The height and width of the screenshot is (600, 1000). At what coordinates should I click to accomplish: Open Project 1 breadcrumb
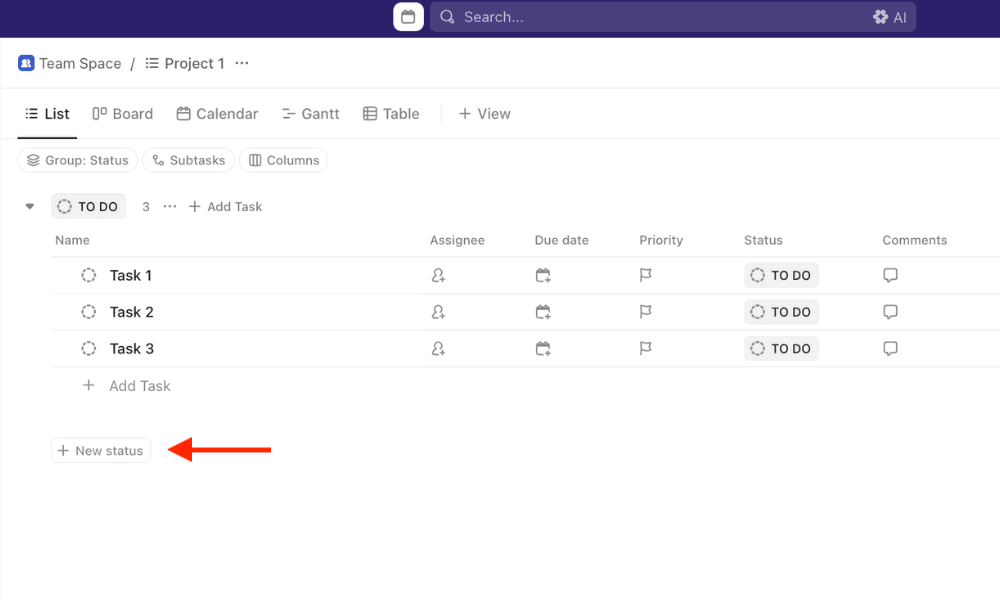[x=185, y=63]
